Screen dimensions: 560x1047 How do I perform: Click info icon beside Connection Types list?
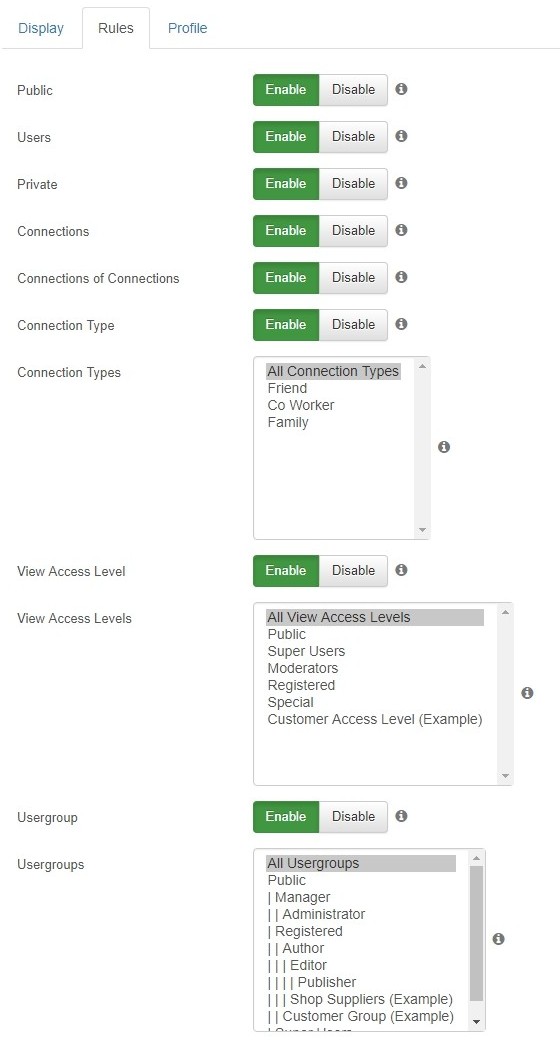[x=444, y=447]
